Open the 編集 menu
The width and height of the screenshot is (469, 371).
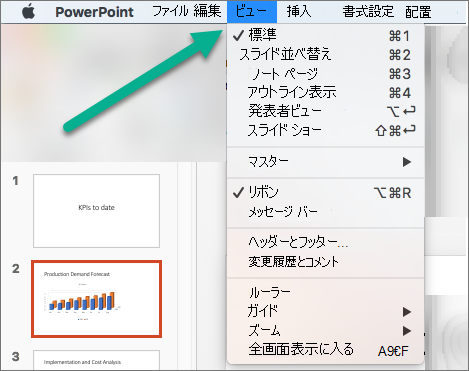pyautogui.click(x=207, y=11)
